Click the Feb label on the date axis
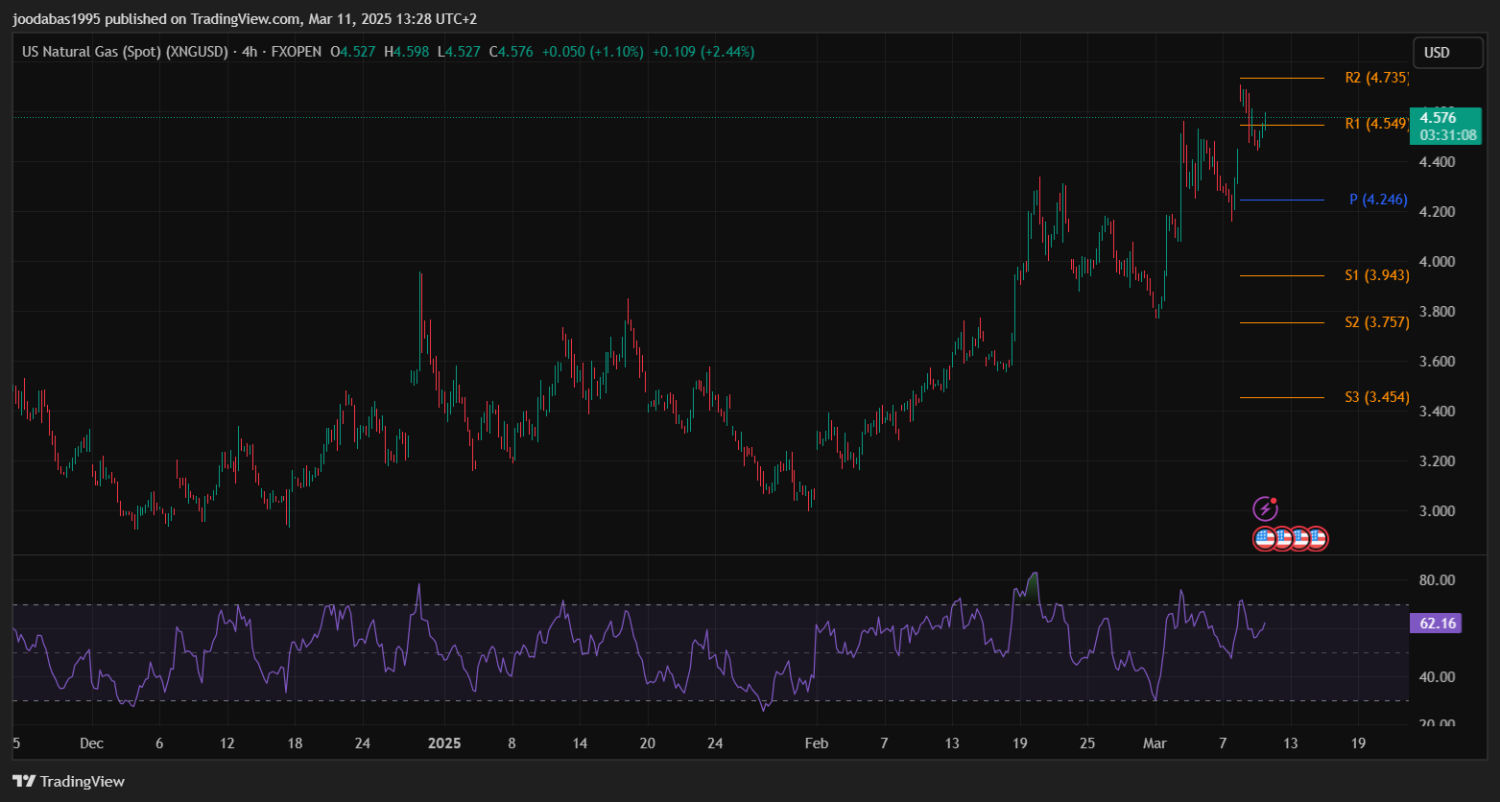1500x802 pixels. click(x=817, y=744)
